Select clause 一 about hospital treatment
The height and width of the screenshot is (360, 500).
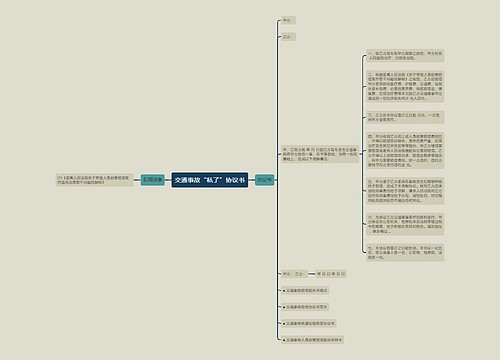(x=405, y=56)
